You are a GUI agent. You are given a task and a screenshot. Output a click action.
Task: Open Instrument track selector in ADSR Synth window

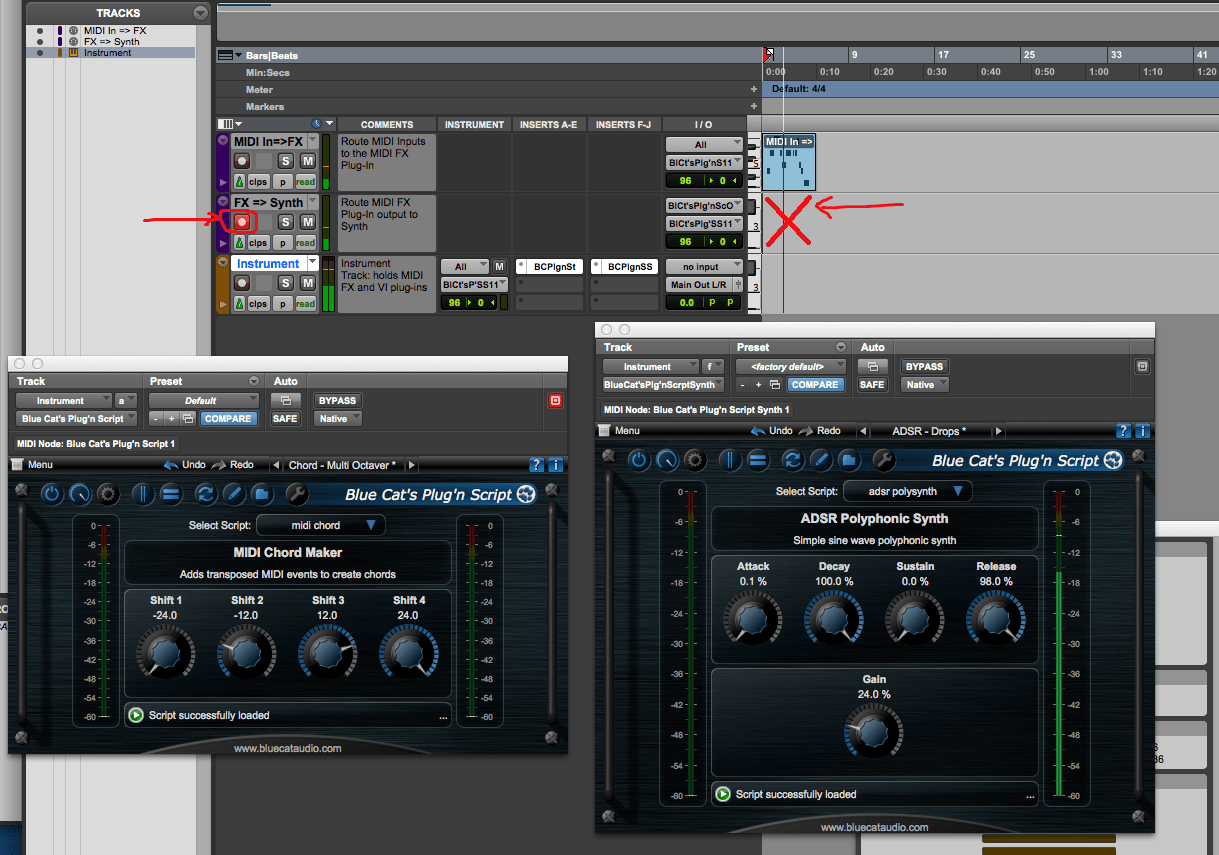pyautogui.click(x=650, y=366)
